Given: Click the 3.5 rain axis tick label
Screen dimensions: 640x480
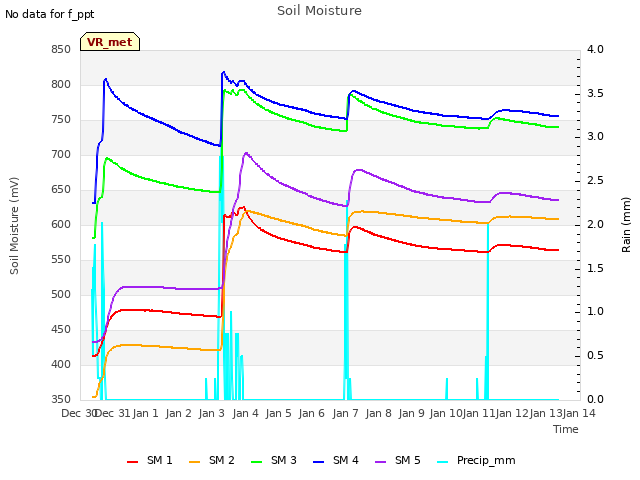Looking at the screenshot, I should [595, 93].
